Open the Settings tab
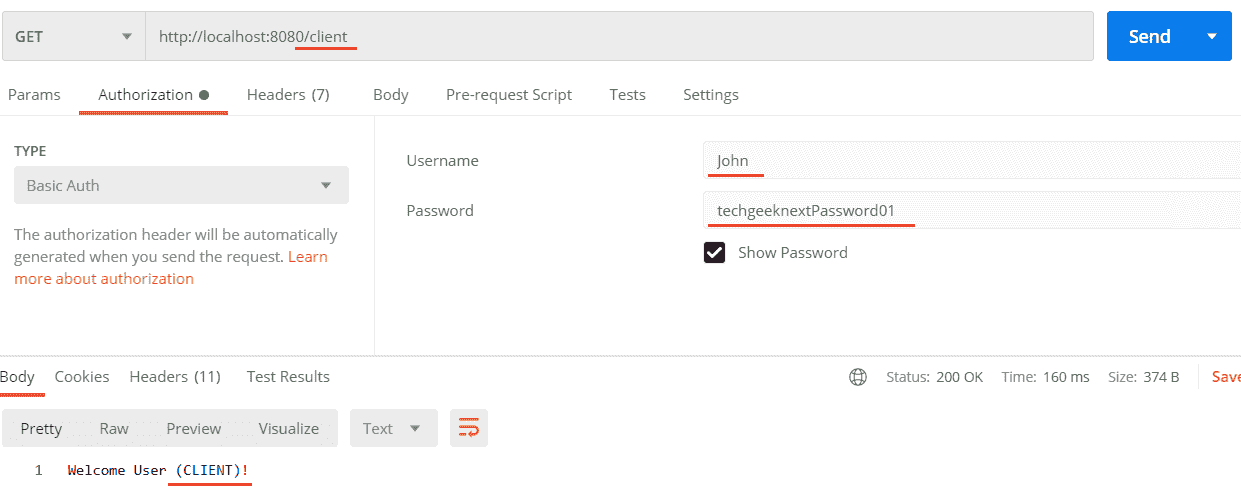This screenshot has height=496, width=1241. [x=711, y=95]
